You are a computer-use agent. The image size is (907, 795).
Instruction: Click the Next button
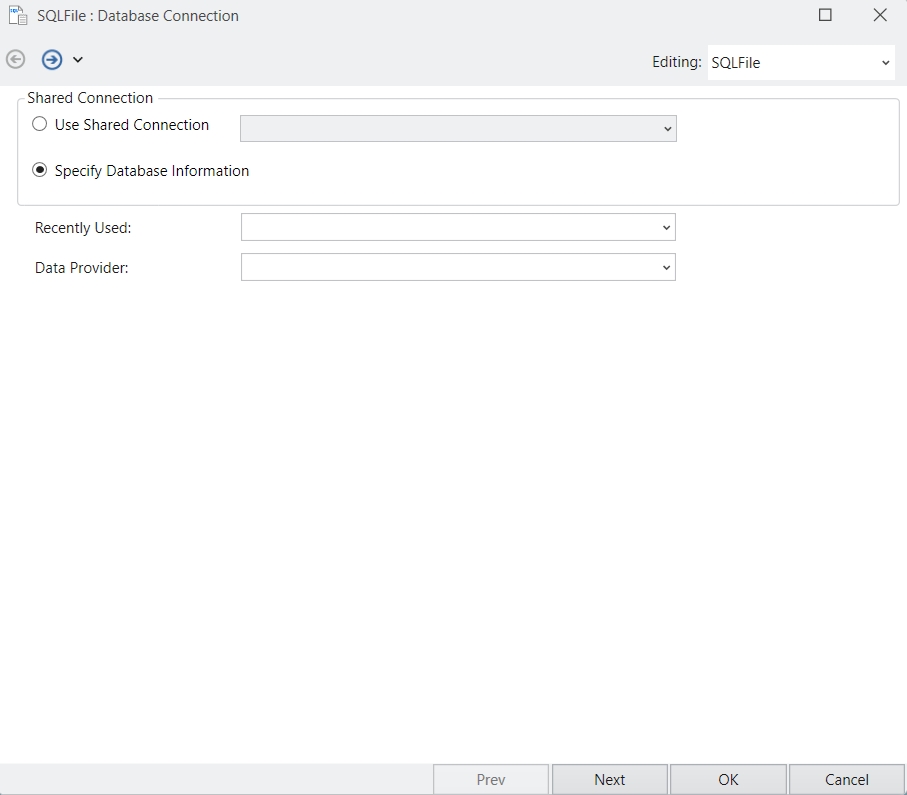pyautogui.click(x=610, y=779)
